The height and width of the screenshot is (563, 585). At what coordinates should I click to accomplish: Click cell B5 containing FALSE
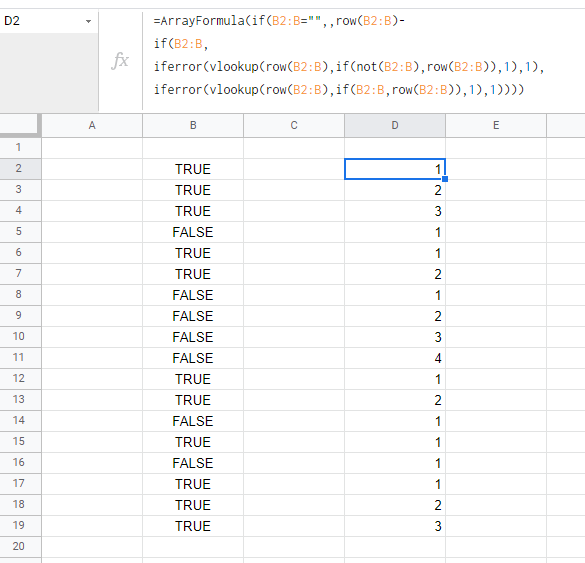tap(193, 232)
